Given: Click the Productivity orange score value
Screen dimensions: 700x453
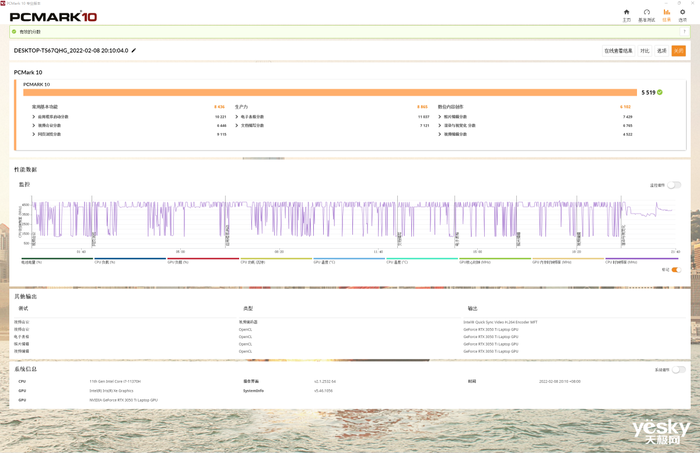Looking at the screenshot, I should [422, 107].
